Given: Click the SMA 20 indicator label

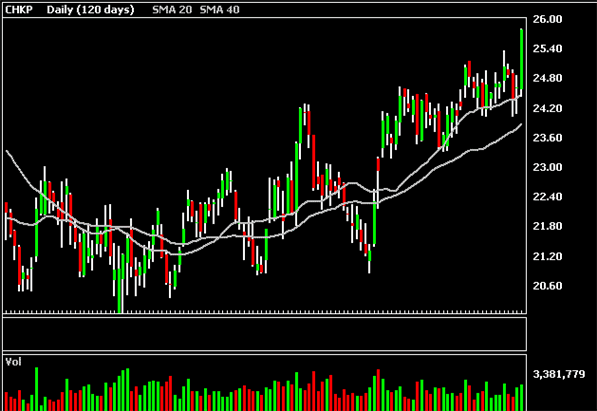Looking at the screenshot, I should pos(172,10).
